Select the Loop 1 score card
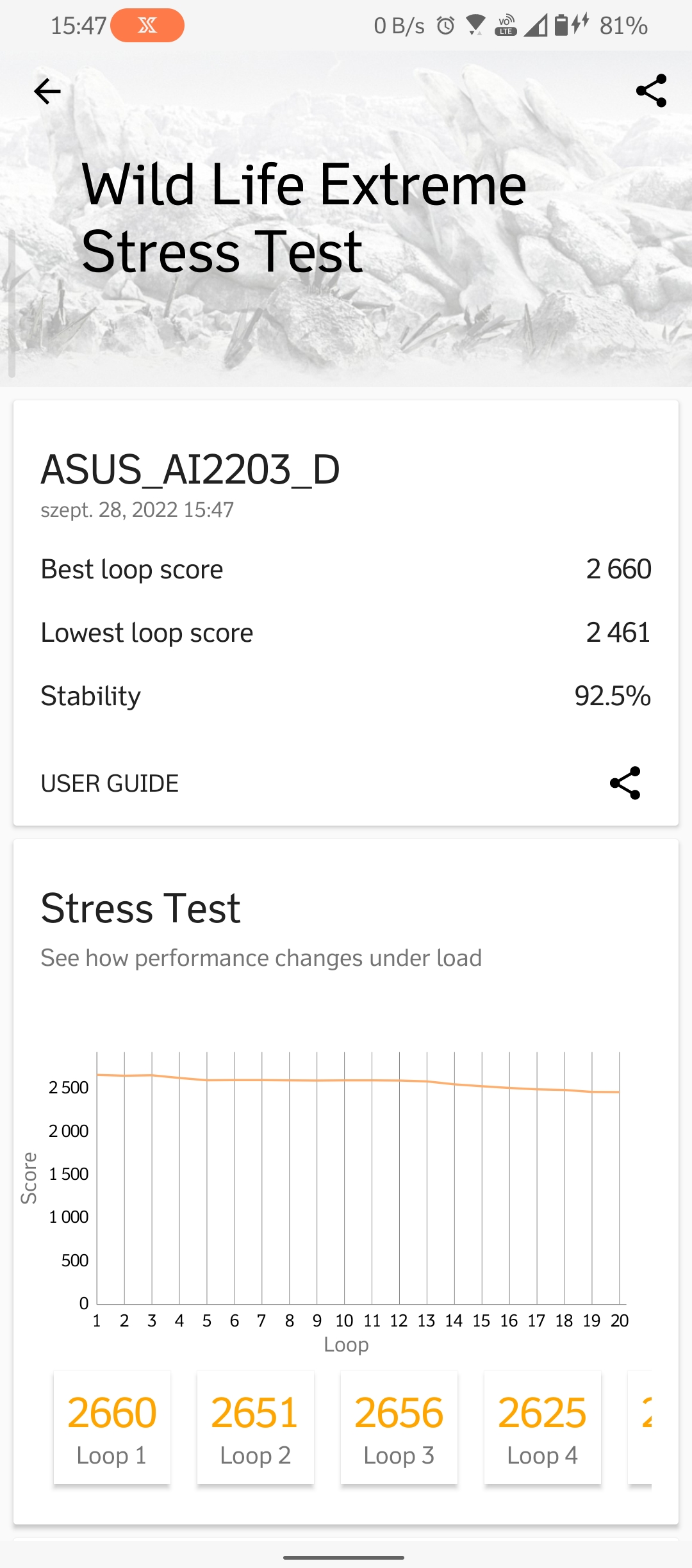 click(x=111, y=1428)
